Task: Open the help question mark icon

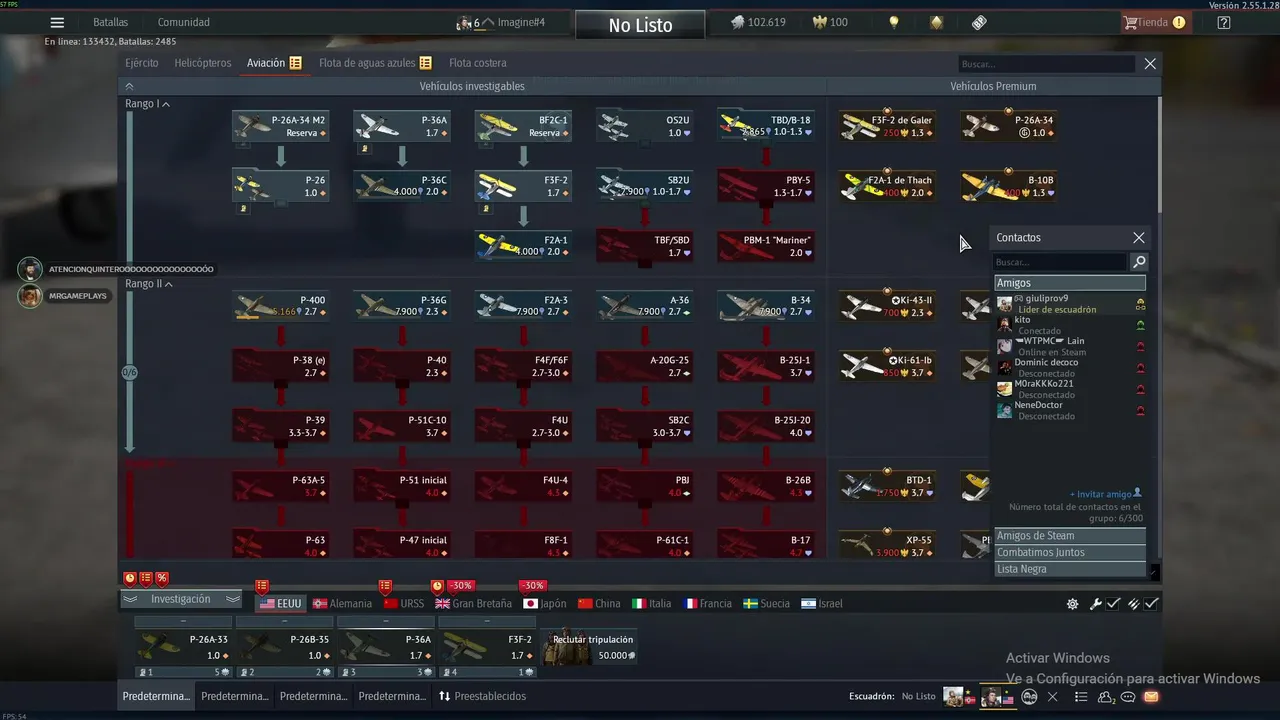Action: click(x=1224, y=23)
